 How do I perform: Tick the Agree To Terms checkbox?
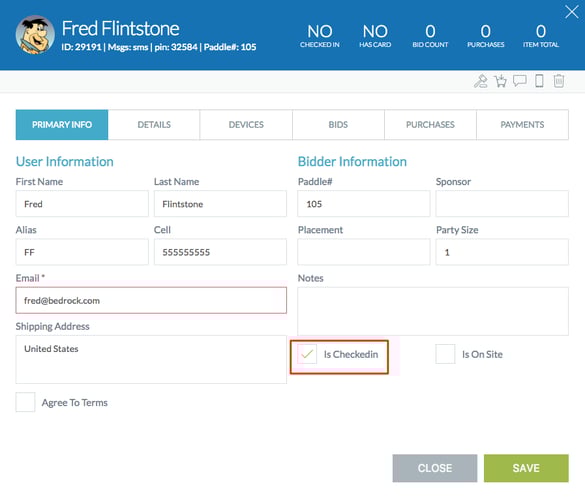25,402
